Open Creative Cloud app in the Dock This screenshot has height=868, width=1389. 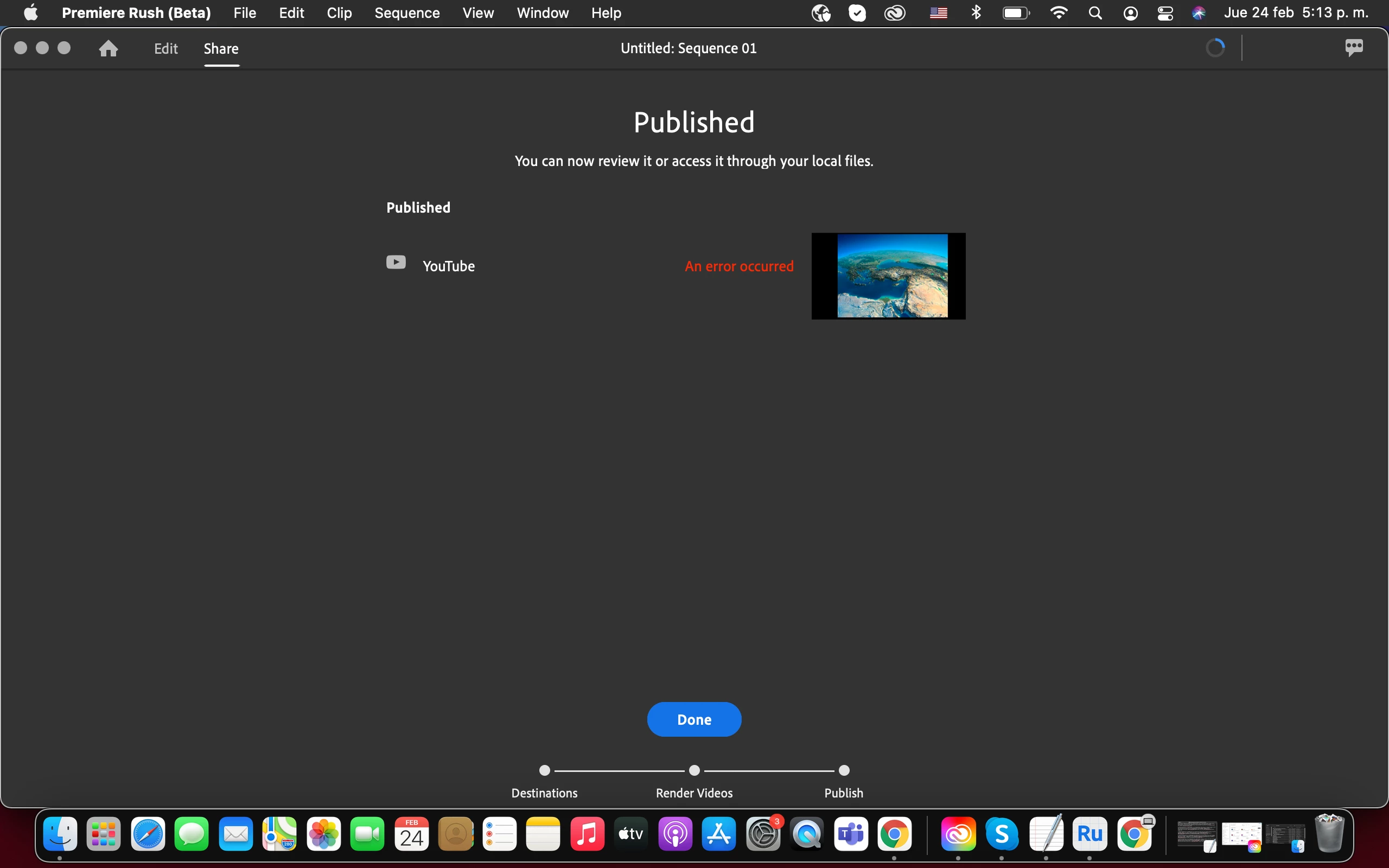coord(958,834)
